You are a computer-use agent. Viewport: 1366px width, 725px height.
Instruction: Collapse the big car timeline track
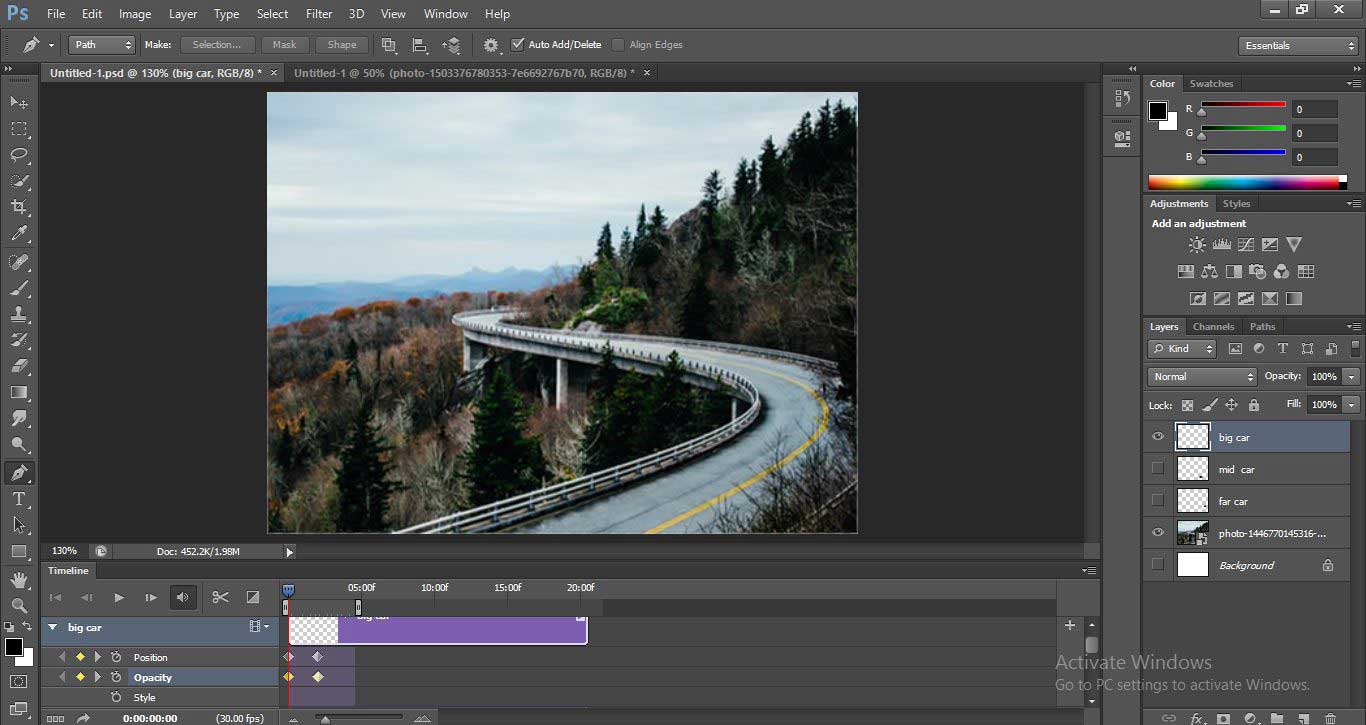(52, 628)
